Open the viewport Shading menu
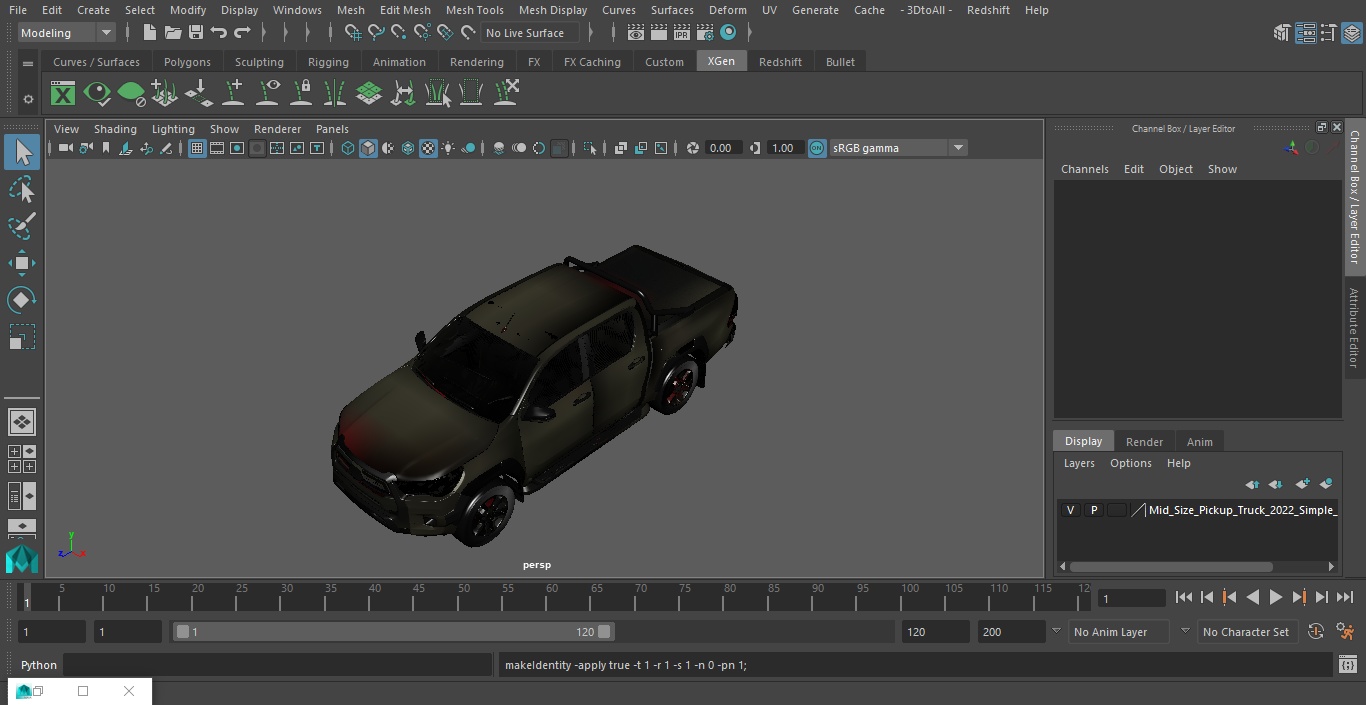Image resolution: width=1366 pixels, height=705 pixels. (115, 129)
